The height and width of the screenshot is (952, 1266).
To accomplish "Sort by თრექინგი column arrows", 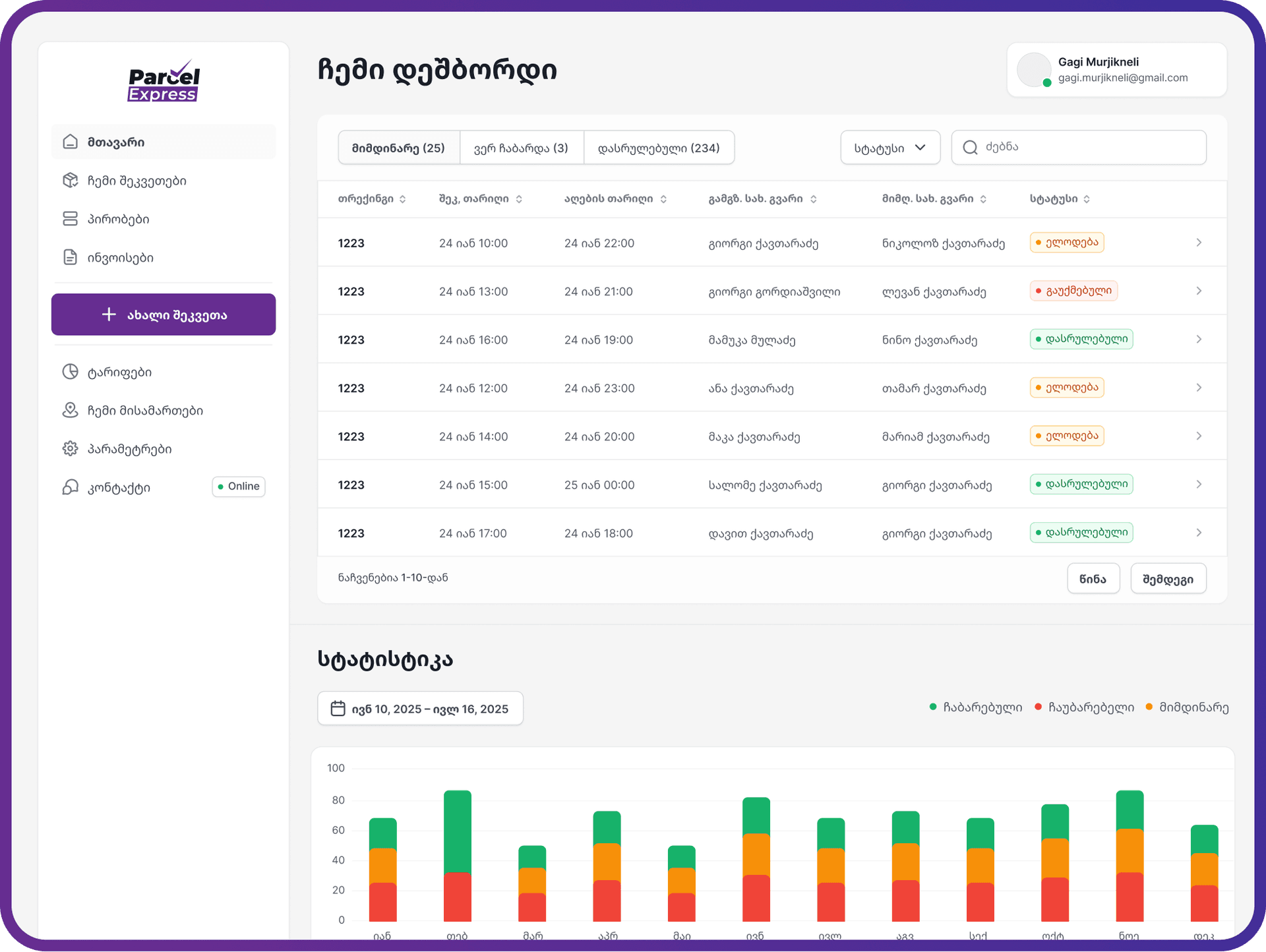I will (x=403, y=199).
